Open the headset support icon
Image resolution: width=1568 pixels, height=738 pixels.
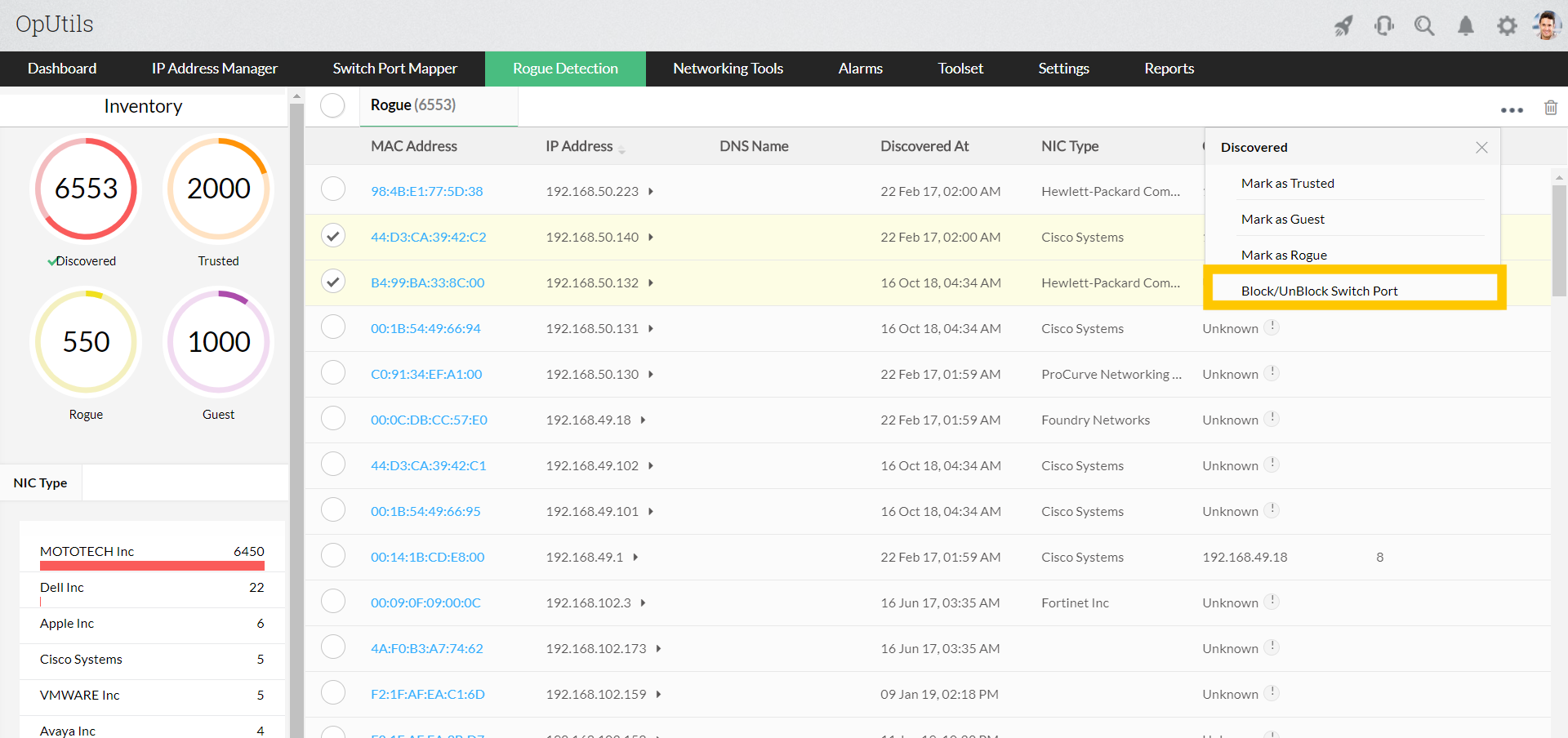[1384, 26]
